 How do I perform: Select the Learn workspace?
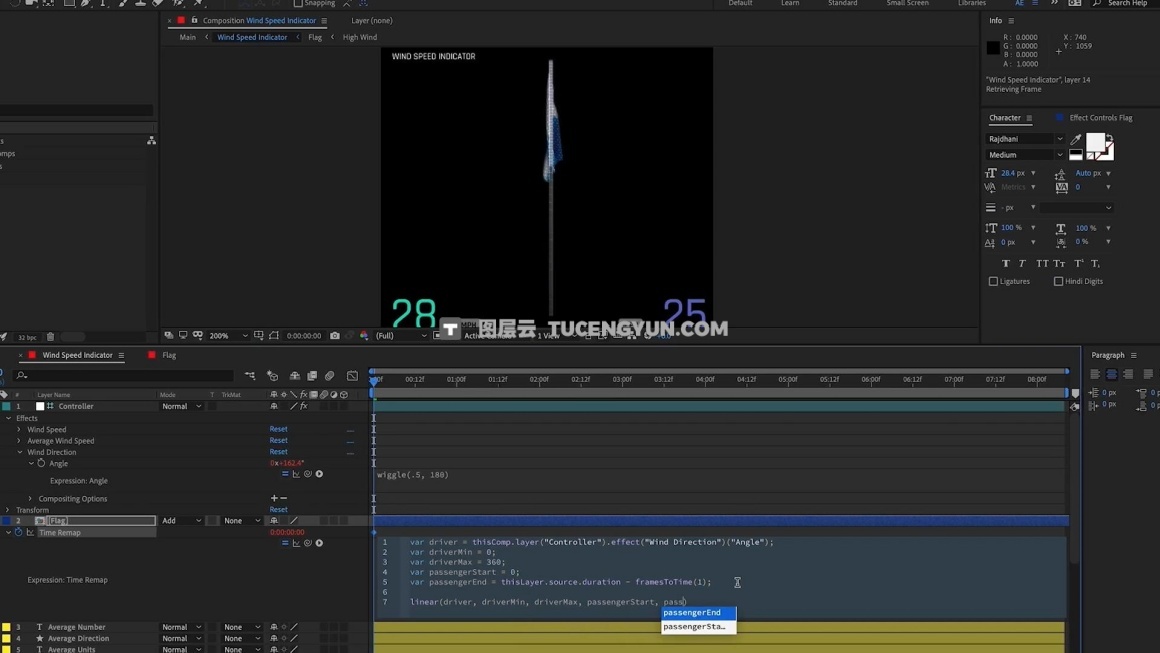tap(790, 3)
